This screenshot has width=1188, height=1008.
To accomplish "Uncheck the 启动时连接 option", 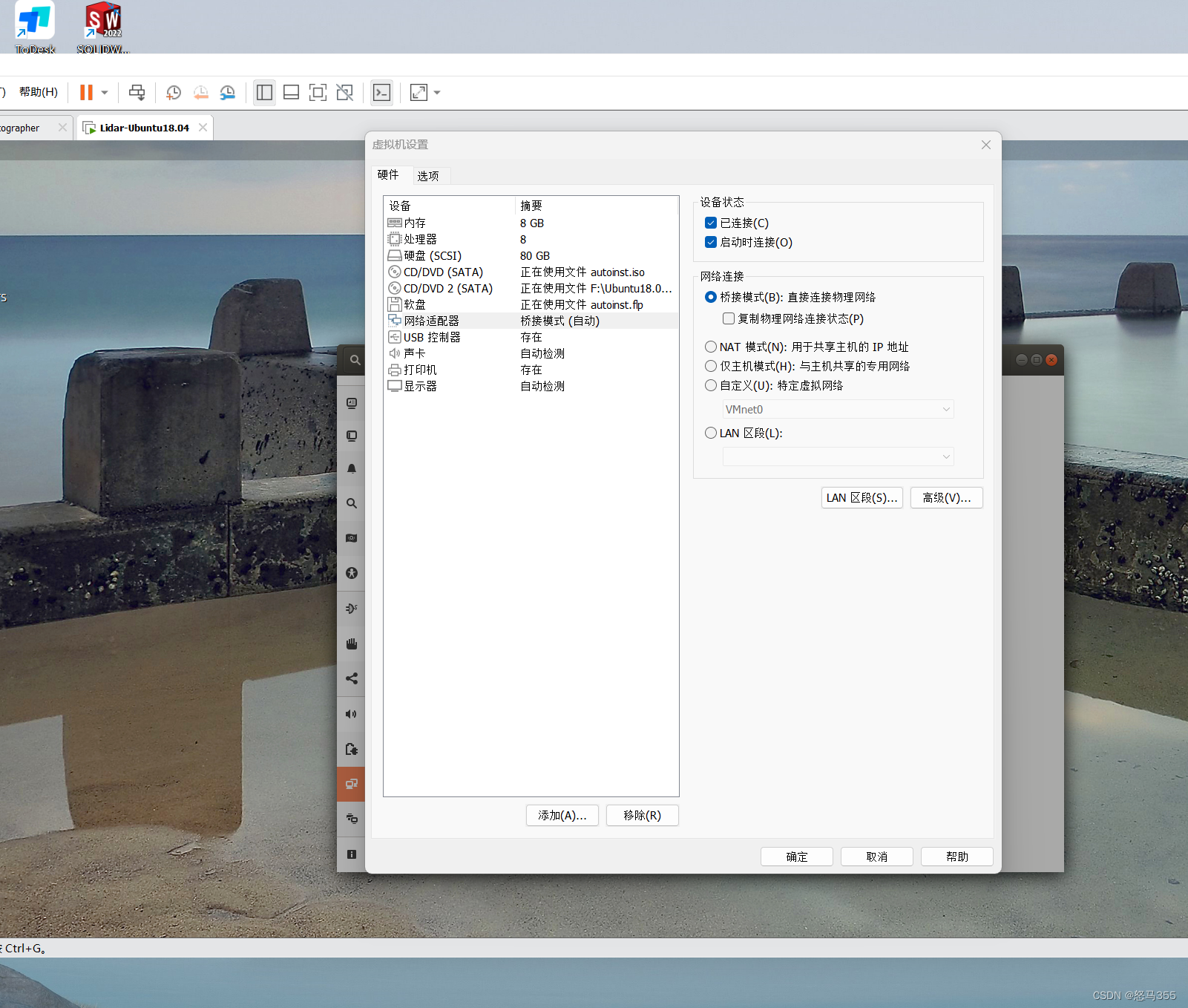I will tap(711, 242).
